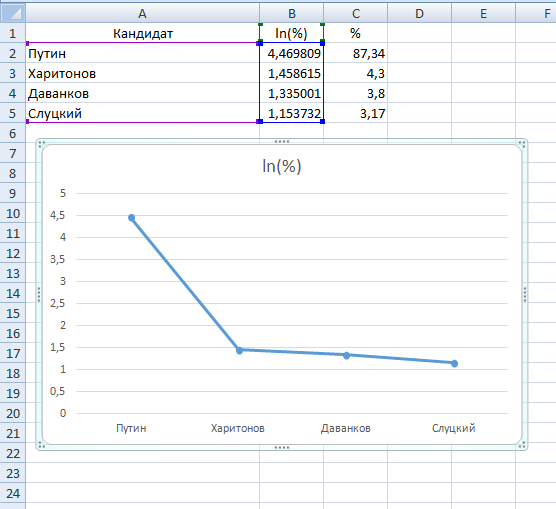This screenshot has height=509, width=556.
Task: Select row 24 header
Action: click(13, 493)
